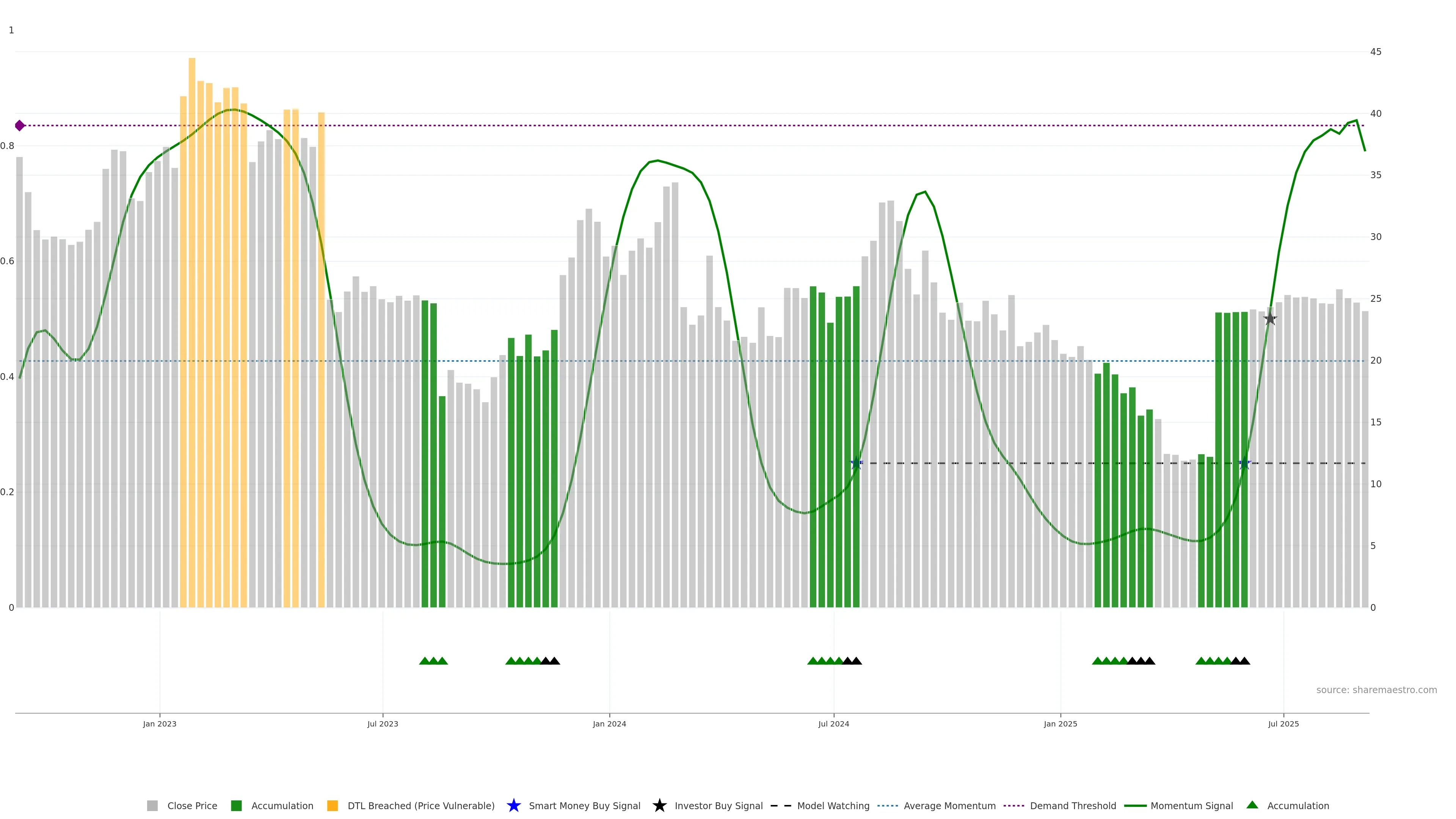Click the 45 label on right axis

[1375, 52]
